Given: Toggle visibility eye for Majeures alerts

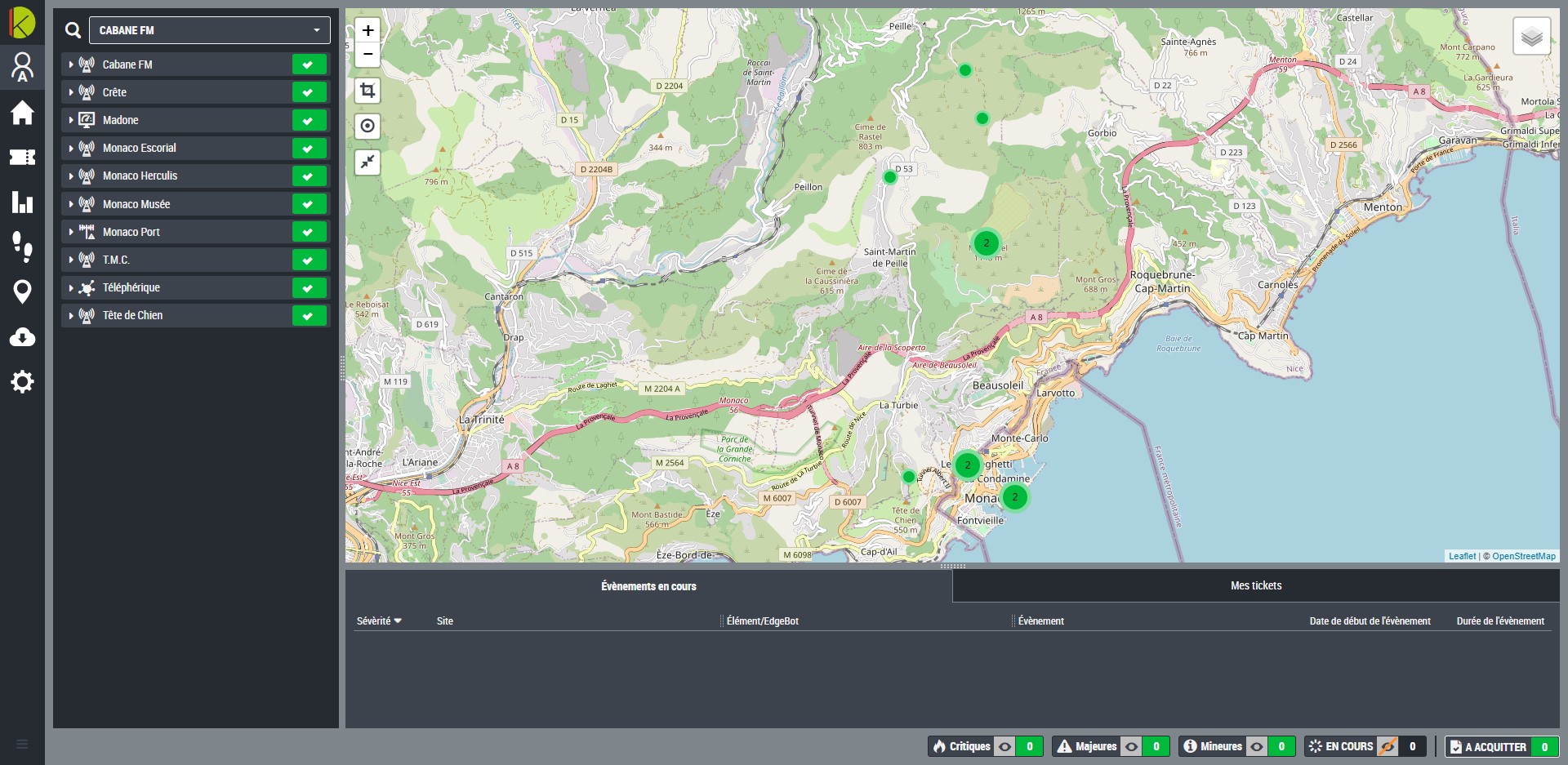Looking at the screenshot, I should [x=1131, y=746].
